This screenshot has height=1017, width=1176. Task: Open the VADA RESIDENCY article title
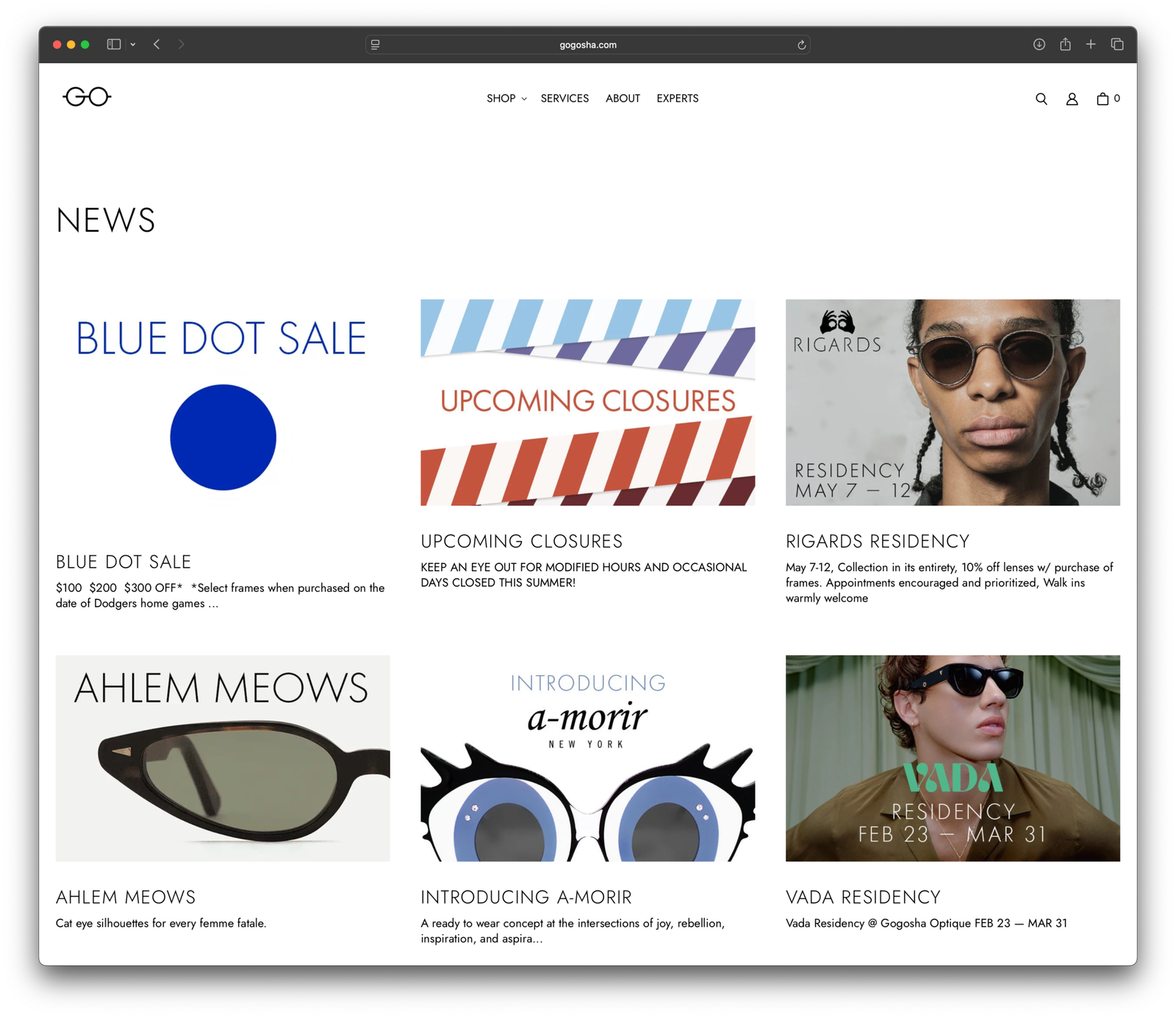tap(863, 897)
